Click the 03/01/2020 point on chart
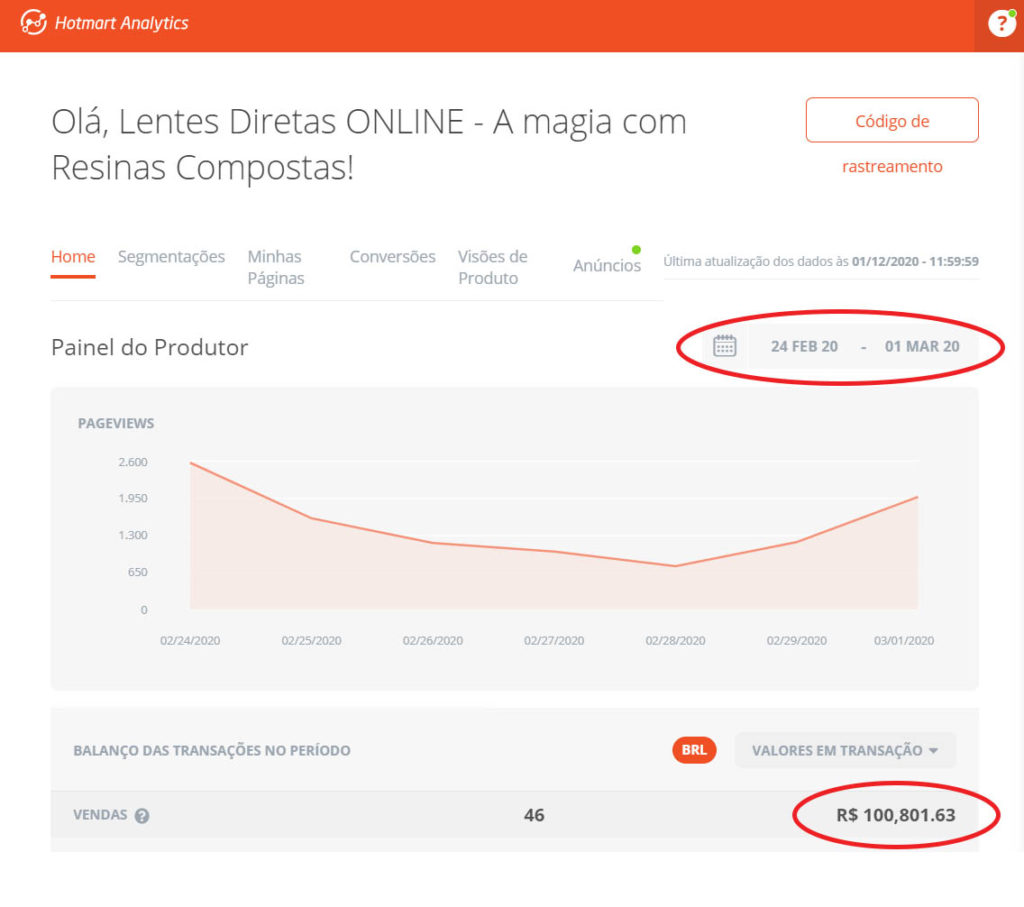Image resolution: width=1024 pixels, height=907 pixels. point(917,497)
